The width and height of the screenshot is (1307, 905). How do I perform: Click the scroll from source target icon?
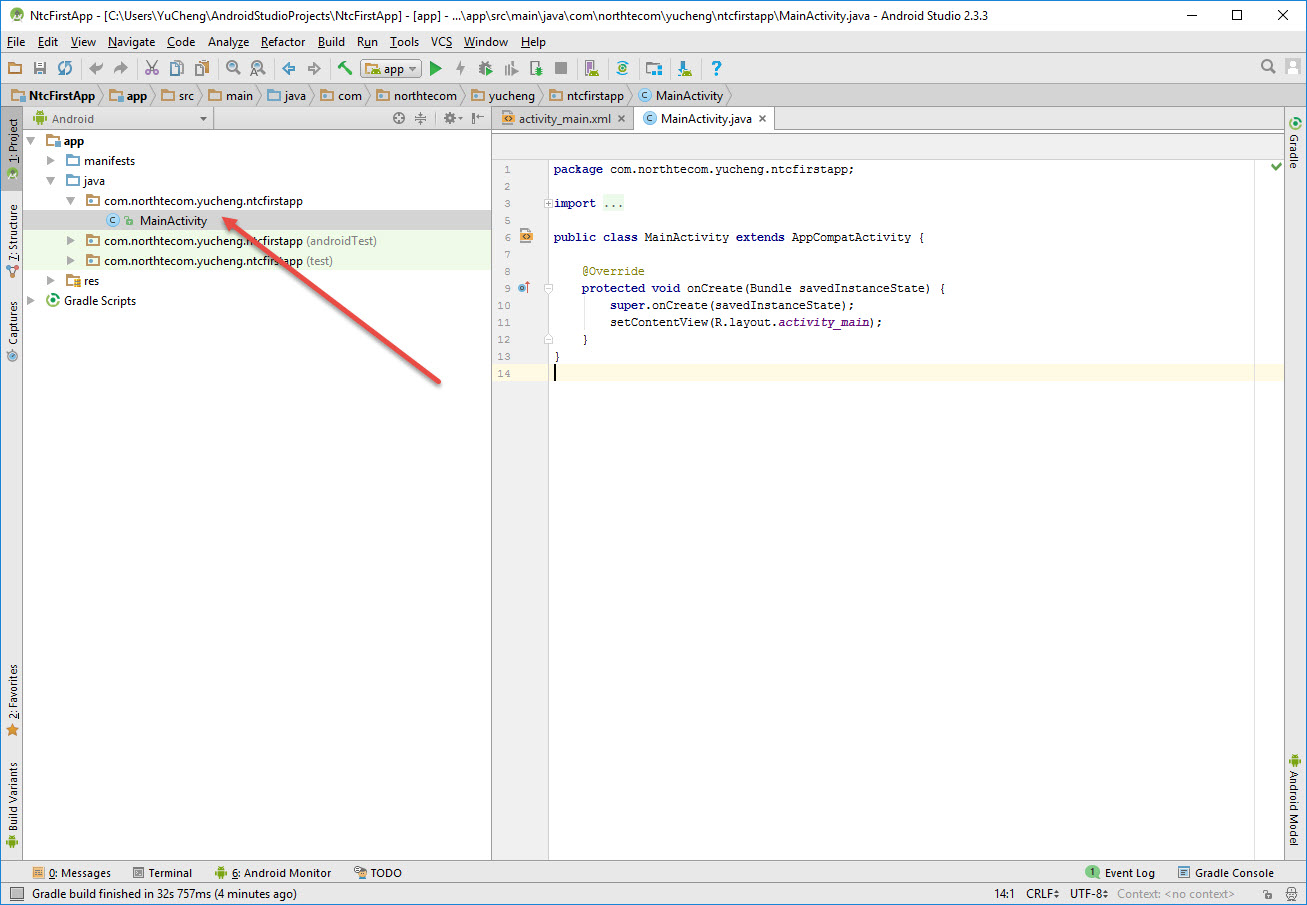[x=399, y=119]
